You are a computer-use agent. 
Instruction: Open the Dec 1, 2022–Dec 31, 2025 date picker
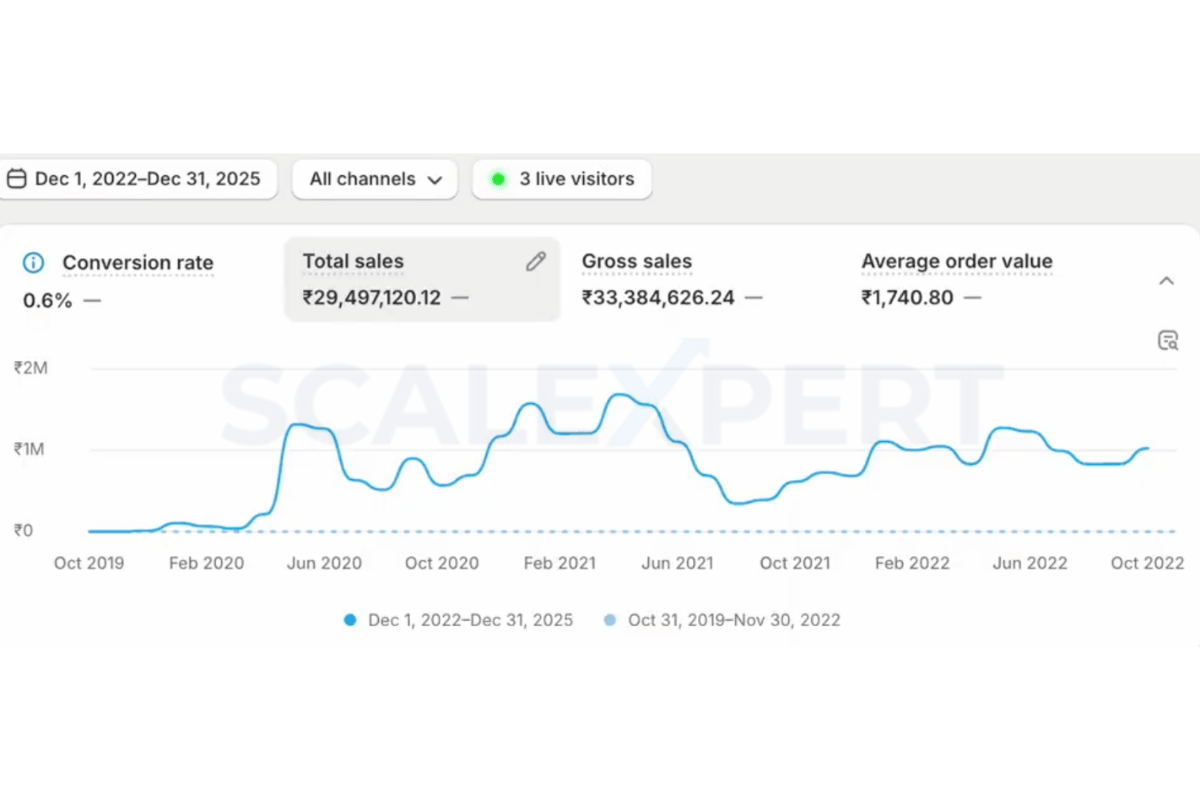coord(137,179)
